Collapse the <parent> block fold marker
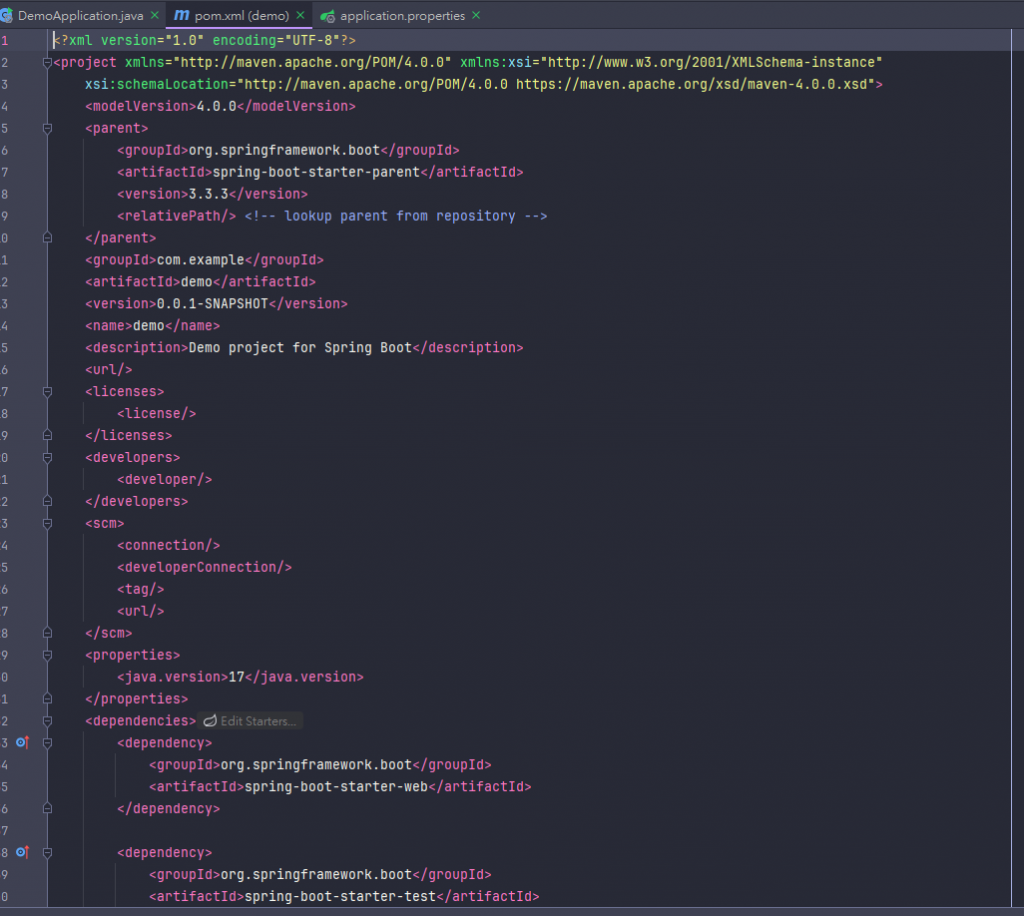1024x916 pixels. point(47,129)
